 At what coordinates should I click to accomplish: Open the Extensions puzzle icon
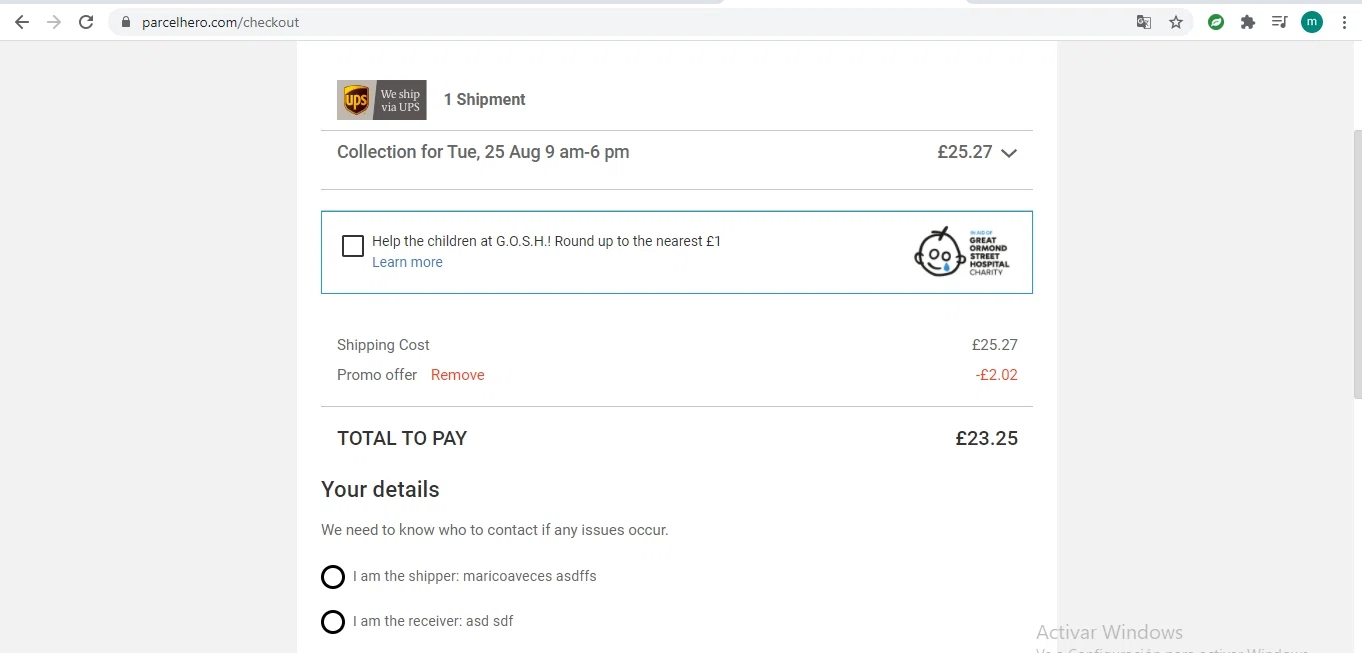[x=1248, y=22]
